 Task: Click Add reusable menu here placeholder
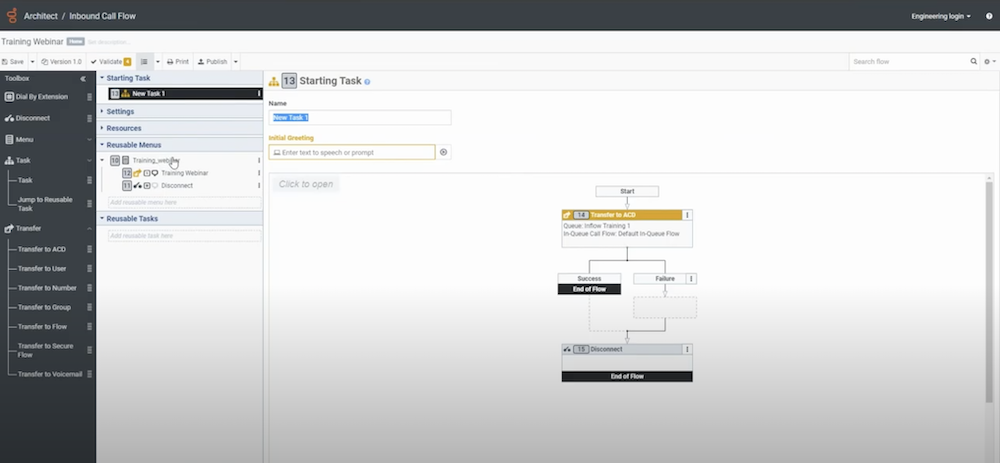pyautogui.click(x=184, y=202)
